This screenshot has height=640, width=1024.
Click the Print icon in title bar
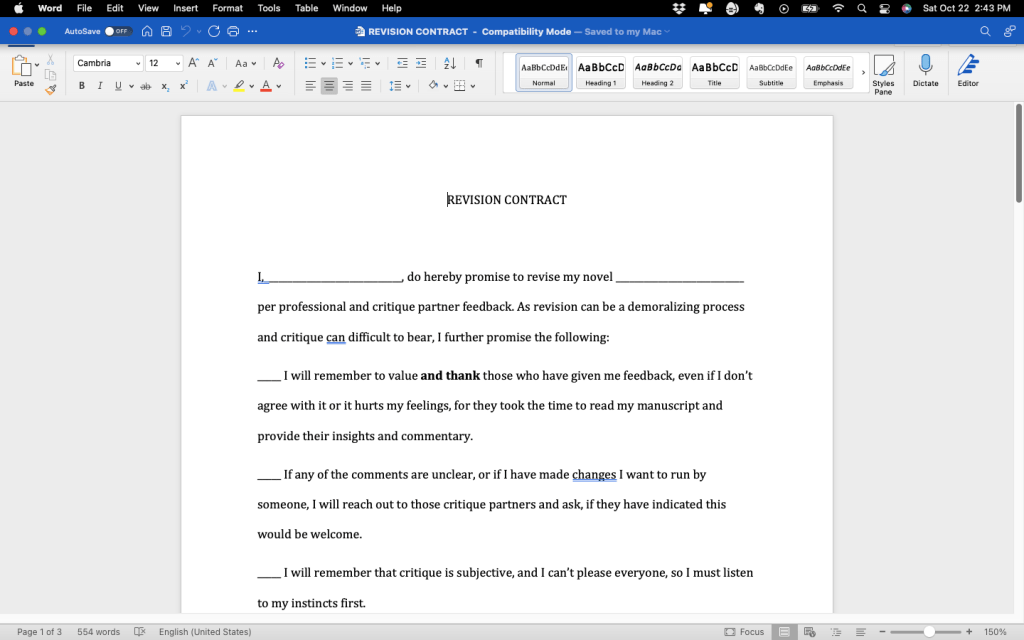233,31
